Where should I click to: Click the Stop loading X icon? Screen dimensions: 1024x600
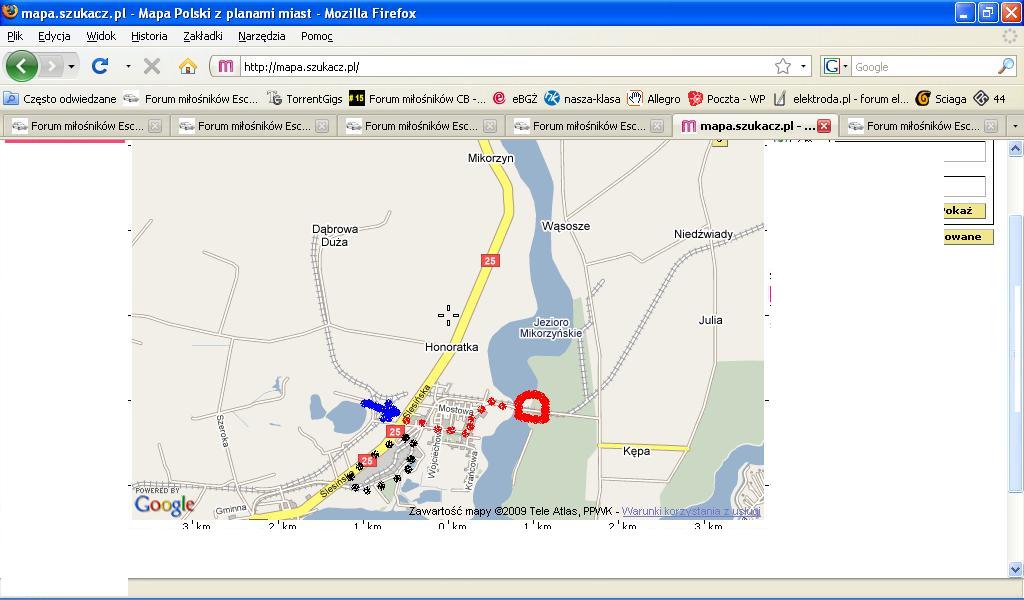[152, 66]
